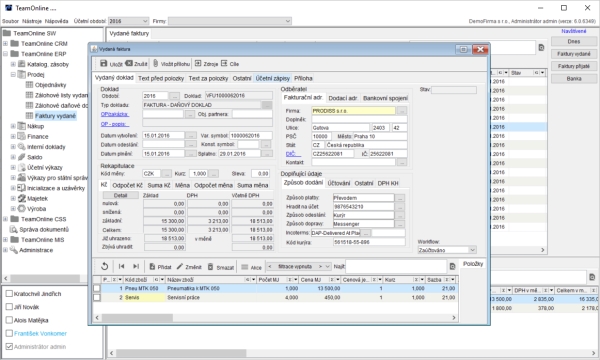Check the Jiří Novák checkbox
600x360 pixels.
coord(9,306)
